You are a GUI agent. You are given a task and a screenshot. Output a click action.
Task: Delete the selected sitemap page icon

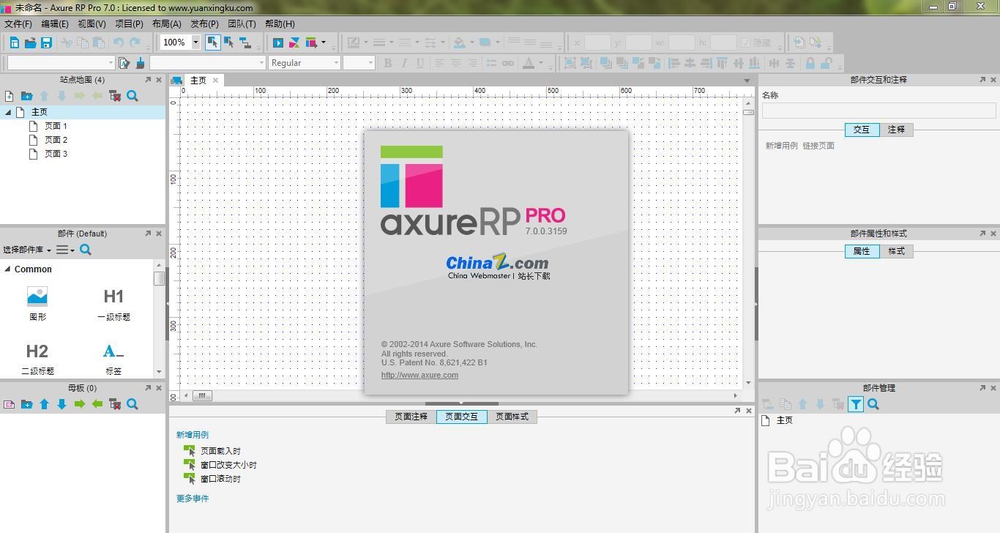click(x=115, y=96)
